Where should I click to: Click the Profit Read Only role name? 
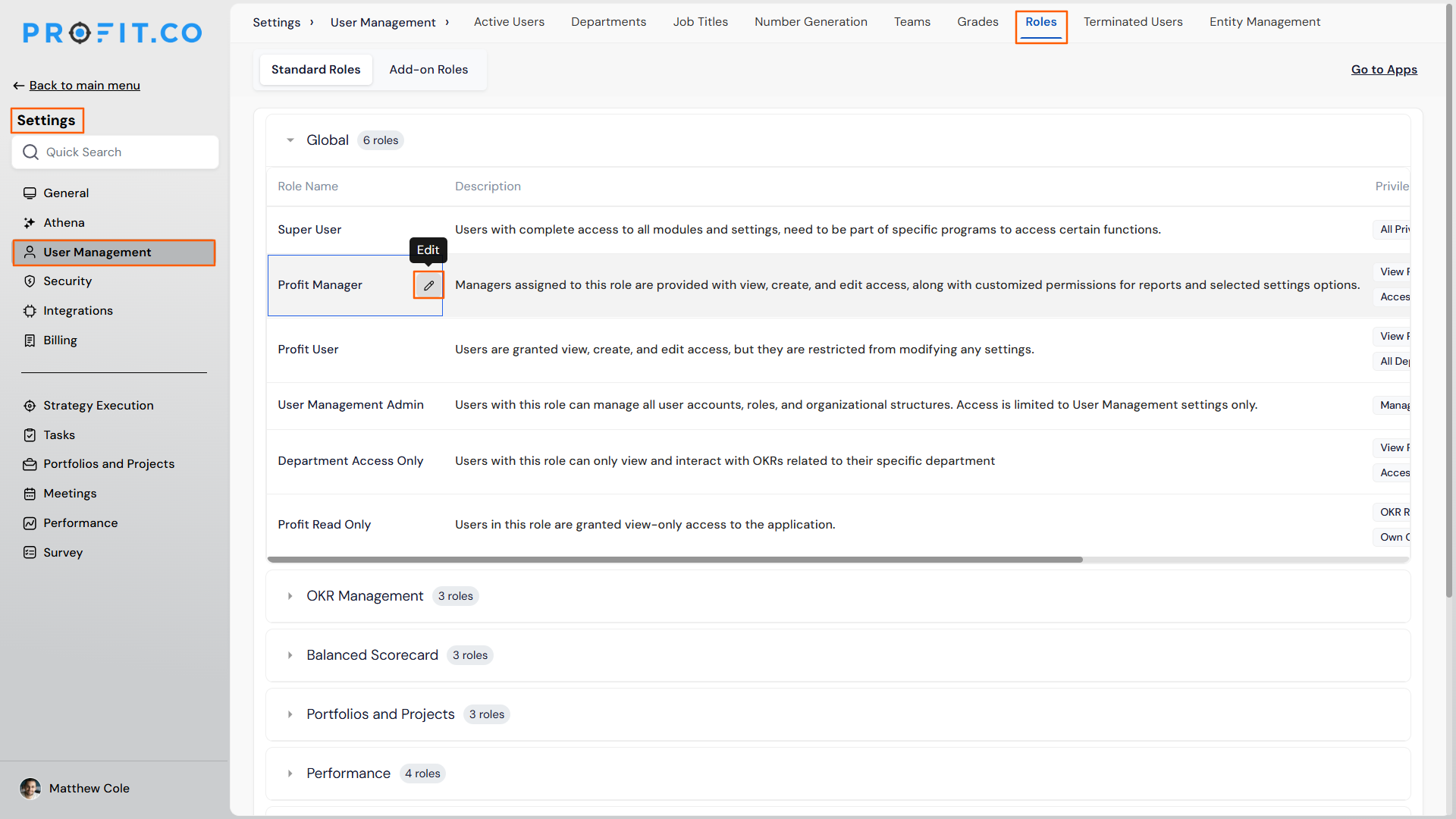(x=324, y=525)
